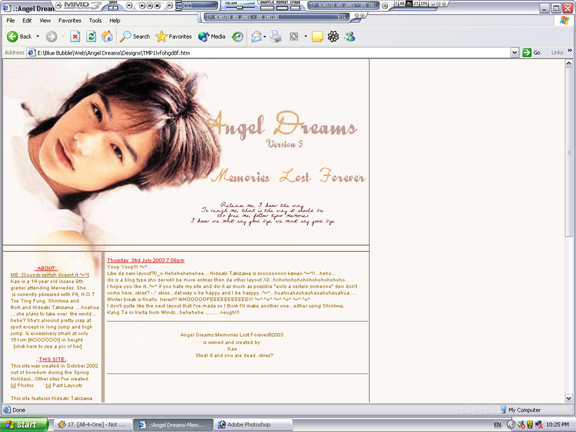This screenshot has height=432, width=576.
Task: Click the My Computer zone in status bar
Action: pyautogui.click(x=520, y=410)
